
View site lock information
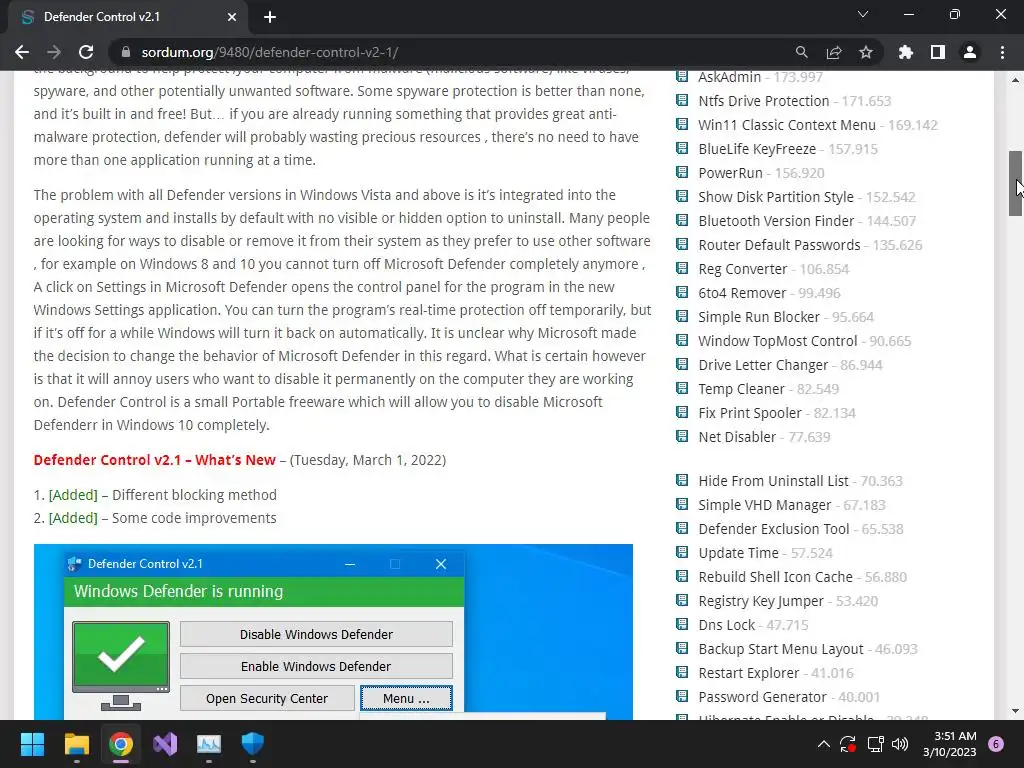tap(126, 52)
